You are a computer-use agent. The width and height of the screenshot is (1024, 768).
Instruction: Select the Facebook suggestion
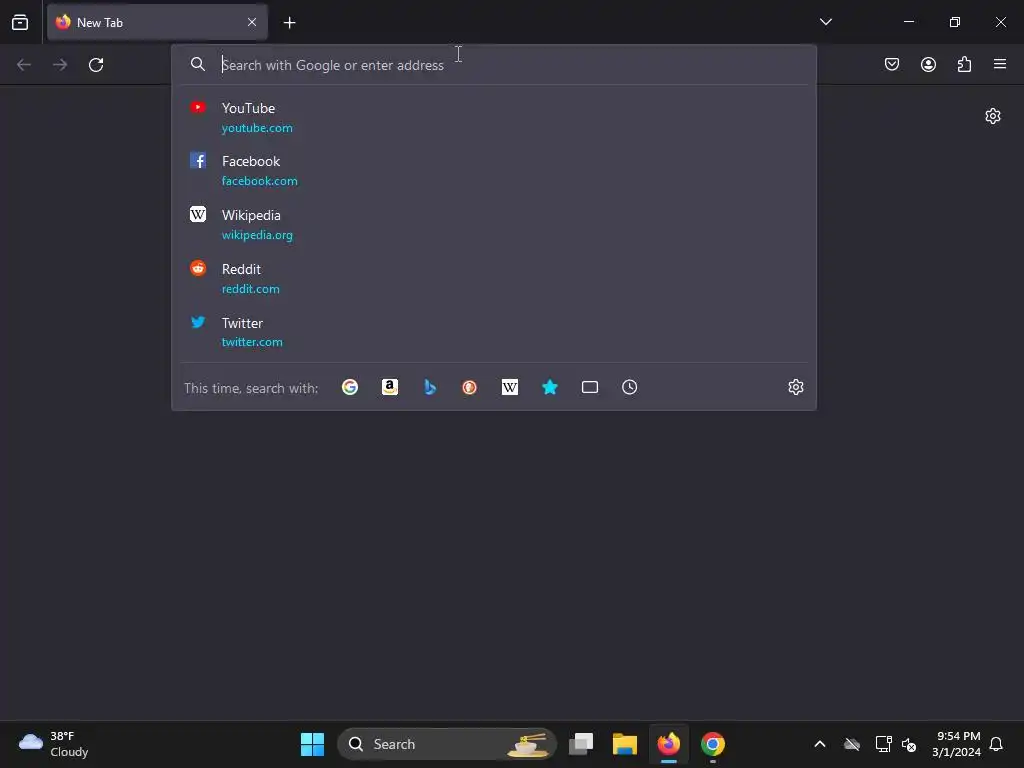(494, 170)
